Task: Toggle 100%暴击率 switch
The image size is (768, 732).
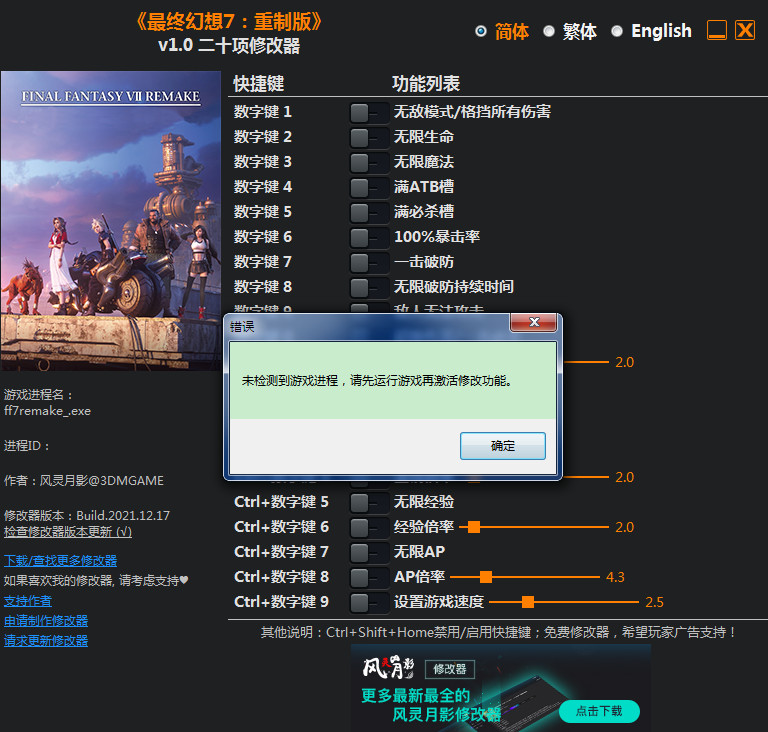Action: click(x=369, y=238)
